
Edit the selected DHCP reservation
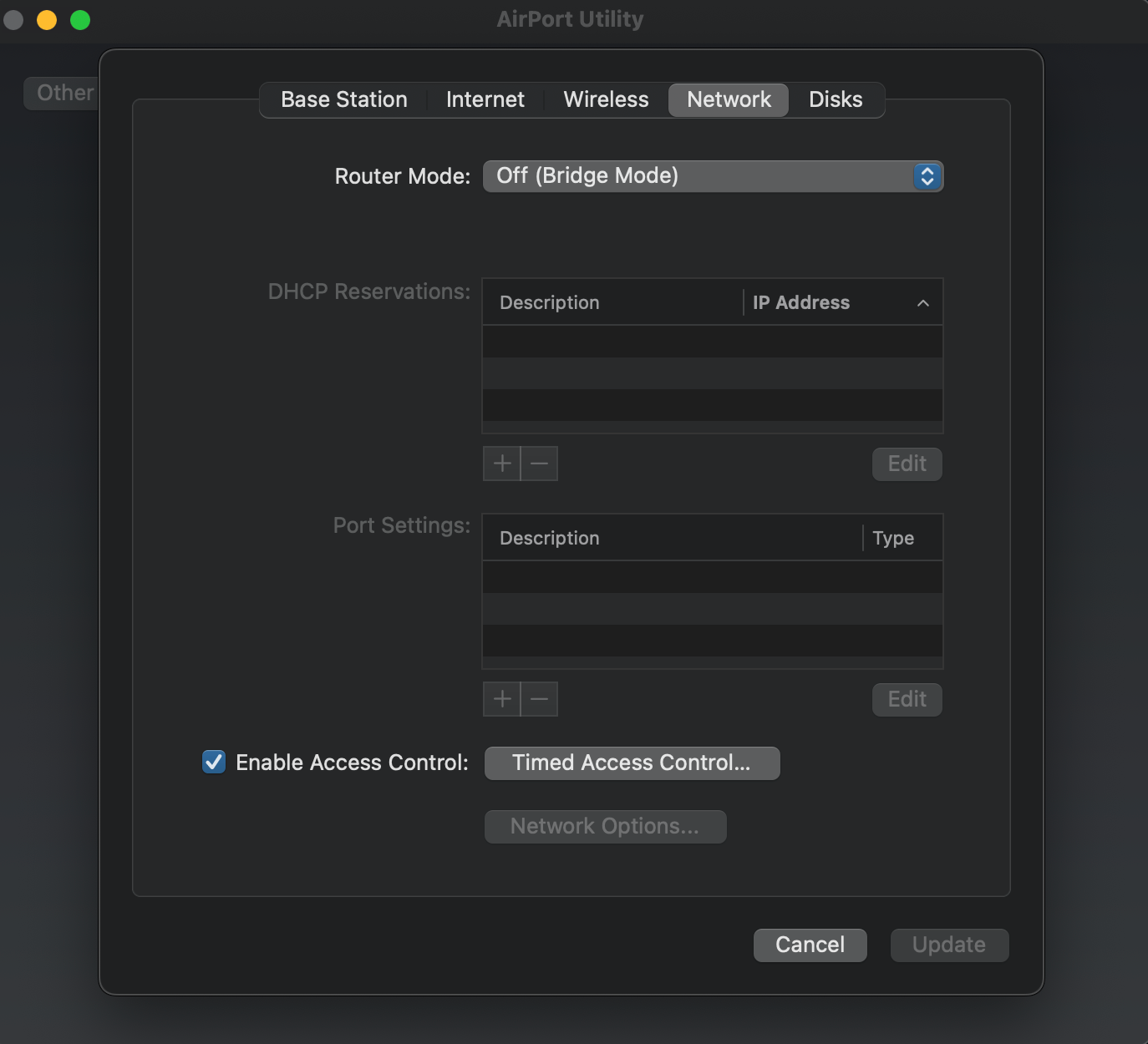tap(907, 464)
